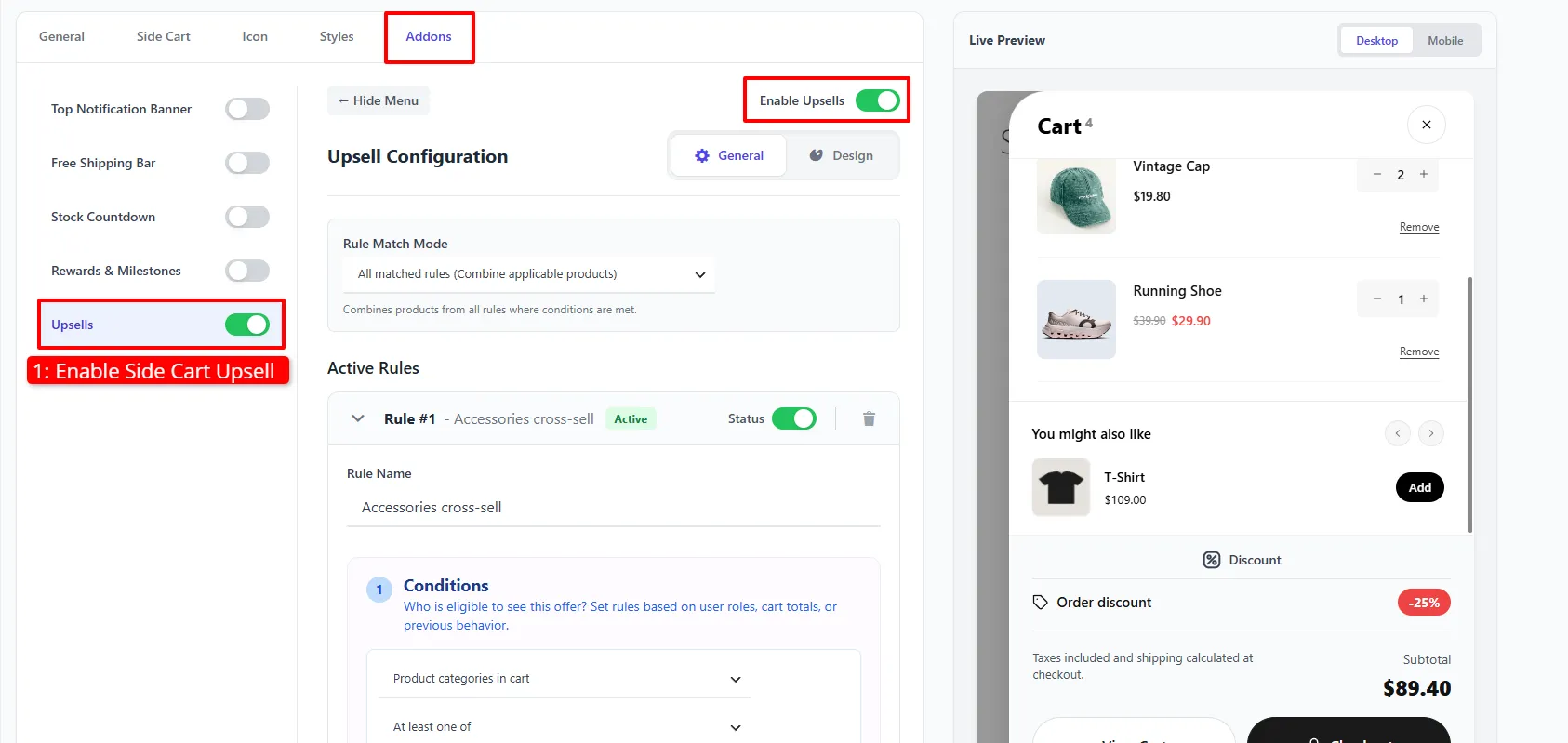
Task: Turn off Enable Upsells switch
Action: pos(878,100)
